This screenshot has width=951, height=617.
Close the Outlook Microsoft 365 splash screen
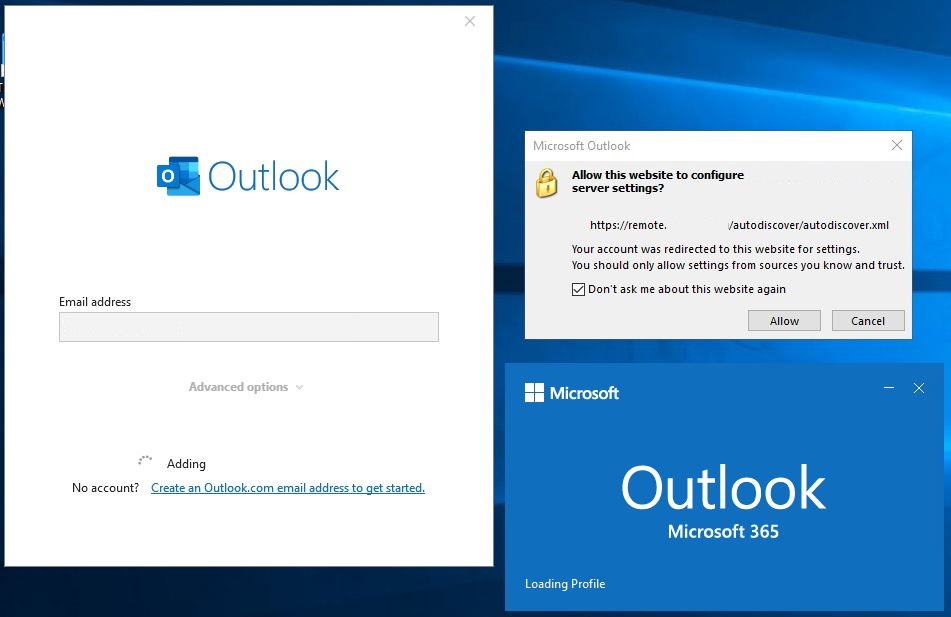point(919,388)
